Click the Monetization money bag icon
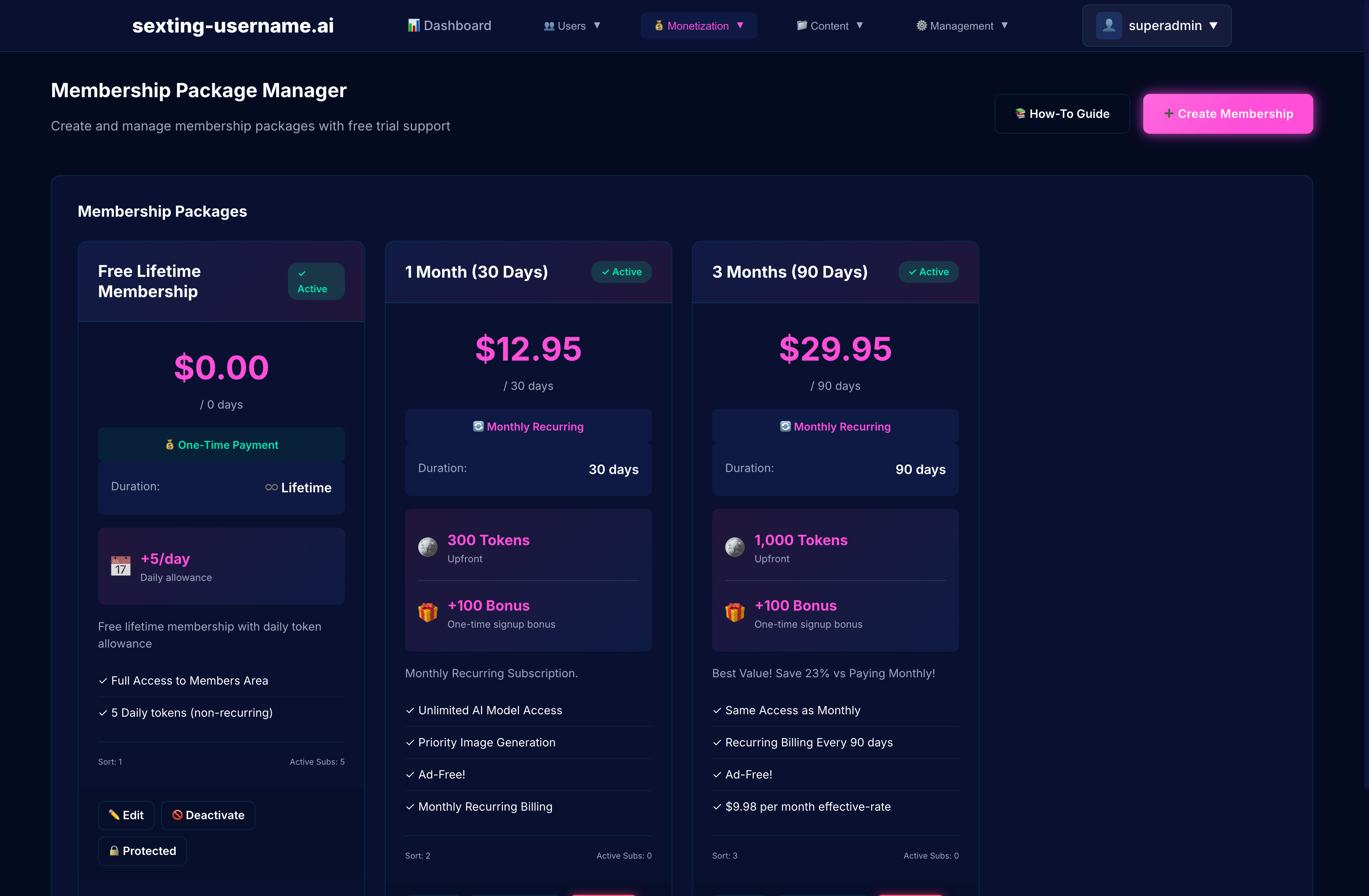Screen dimensions: 1369x896 [x=659, y=26]
